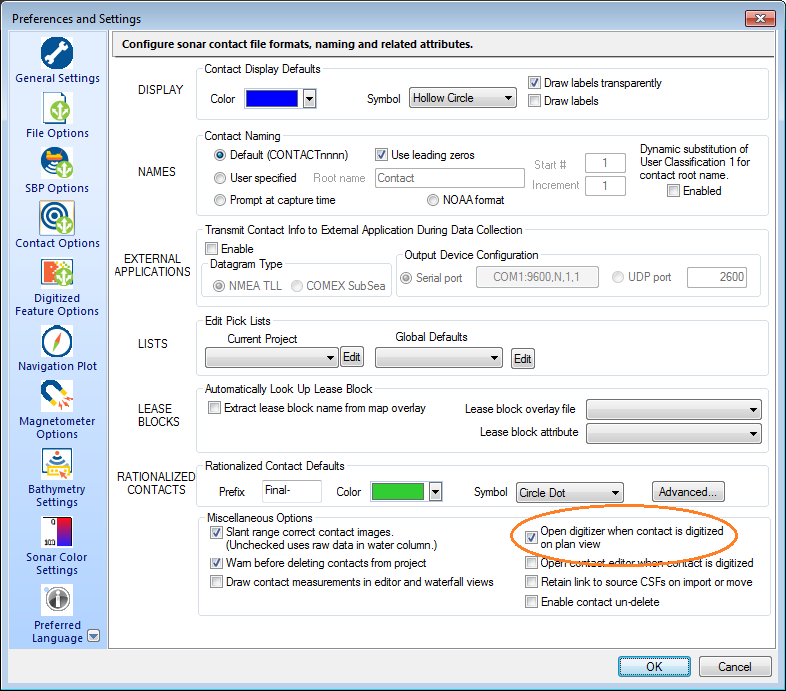The height and width of the screenshot is (691, 786).
Task: Select the File Options icon
Action: tap(57, 108)
